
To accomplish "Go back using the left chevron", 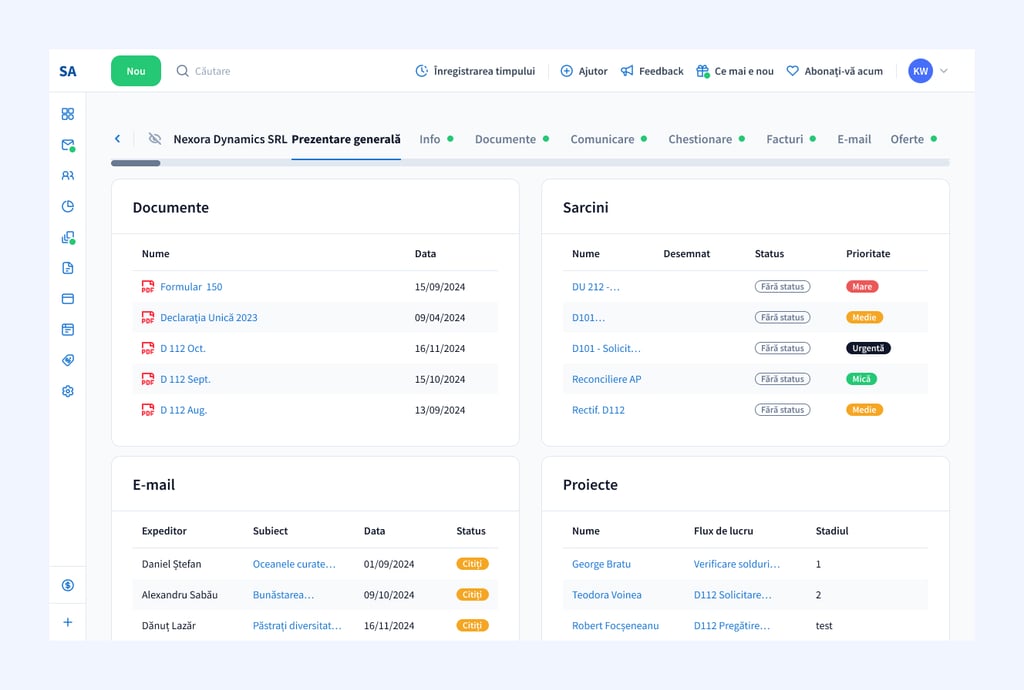I will coord(117,139).
